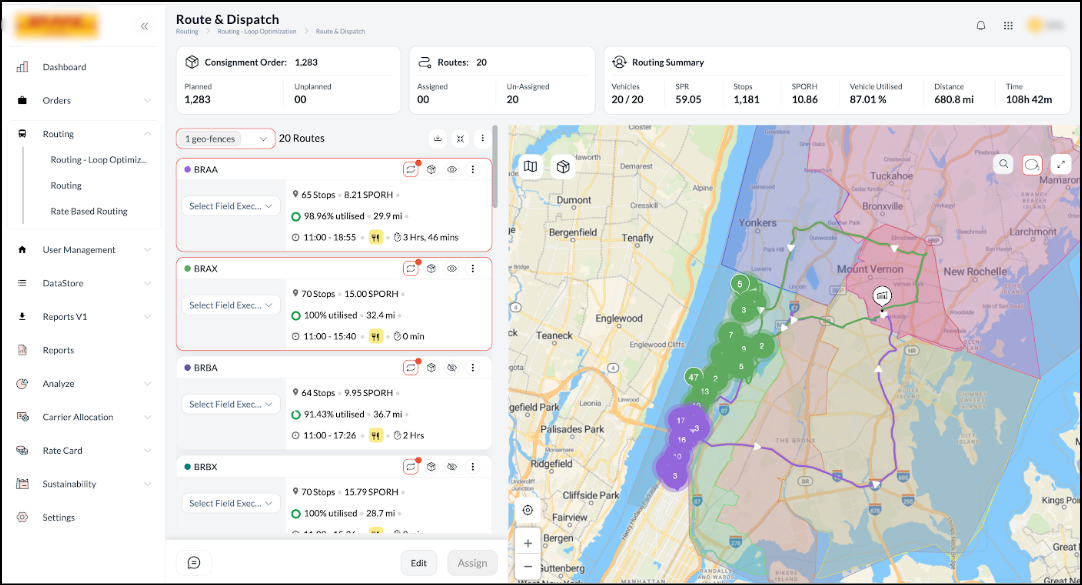Click the green 47 stop cluster on the map
This screenshot has width=1082, height=585.
point(694,377)
